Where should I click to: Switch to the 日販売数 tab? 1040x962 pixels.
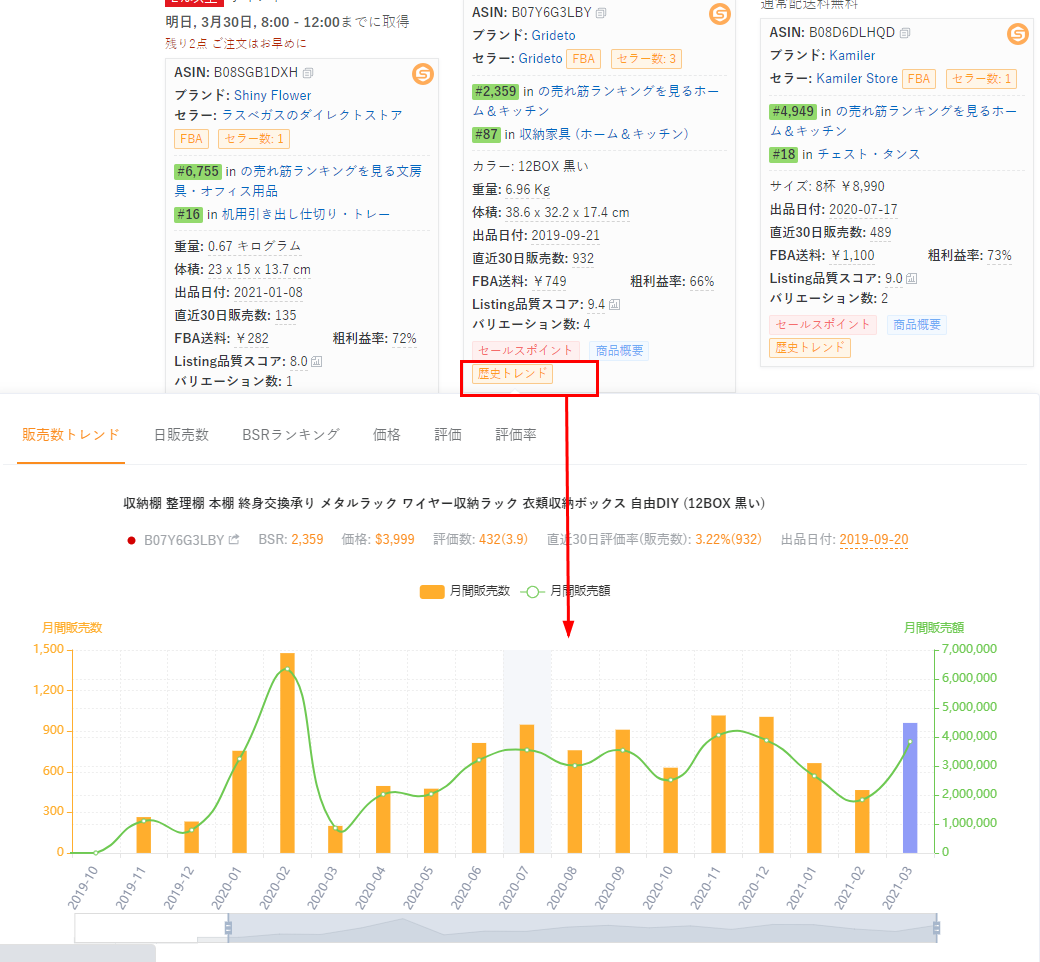point(181,435)
